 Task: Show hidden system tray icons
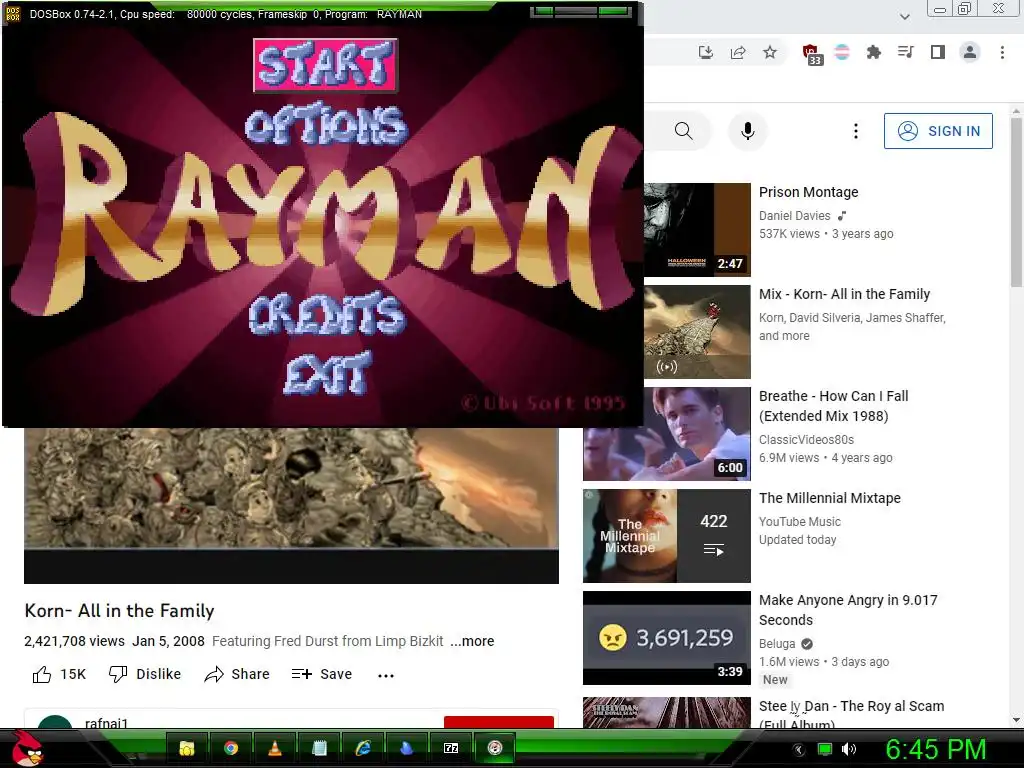point(799,750)
